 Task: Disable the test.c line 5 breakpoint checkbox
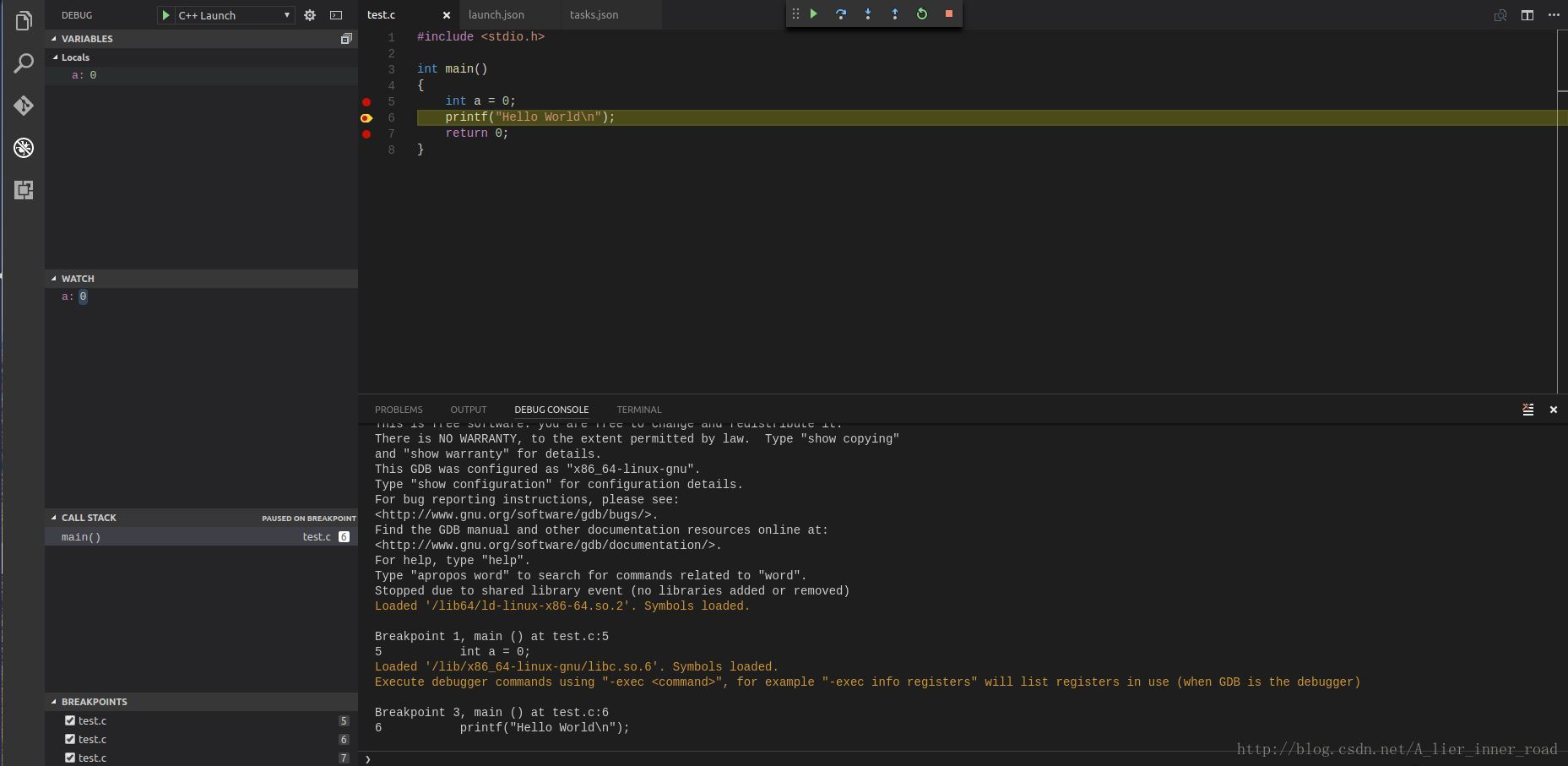[x=70, y=720]
